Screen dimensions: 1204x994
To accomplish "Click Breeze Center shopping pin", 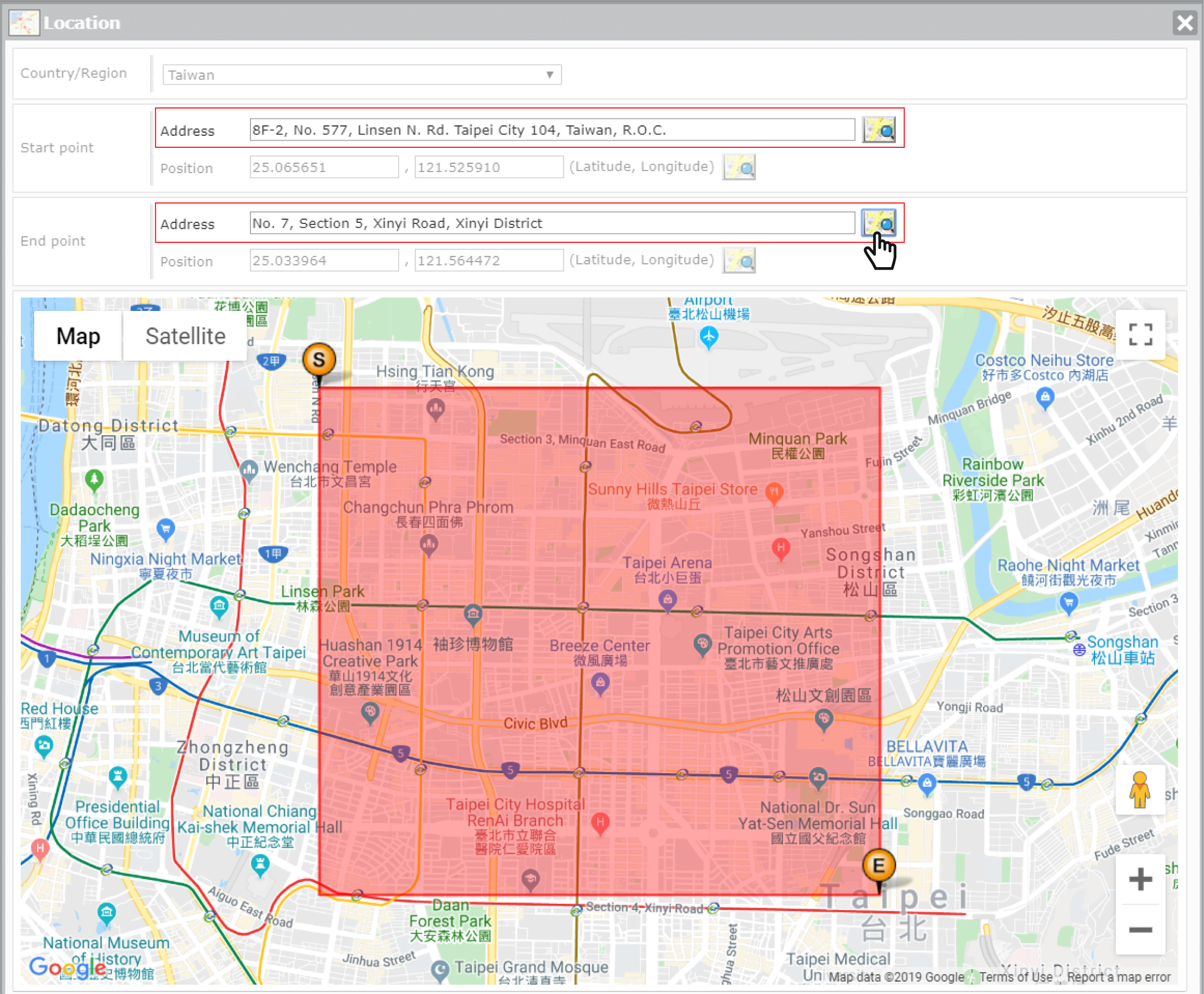I will tap(600, 684).
